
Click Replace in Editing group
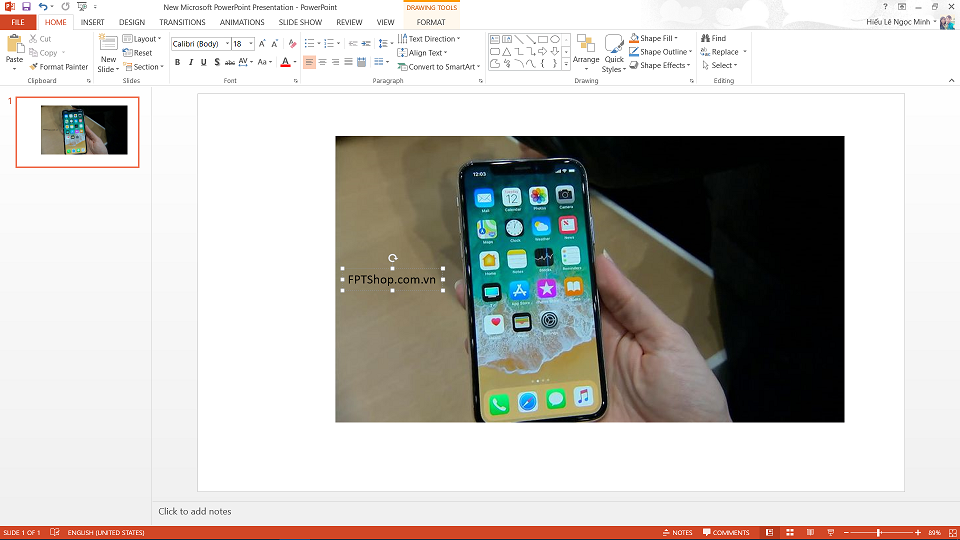click(x=724, y=52)
